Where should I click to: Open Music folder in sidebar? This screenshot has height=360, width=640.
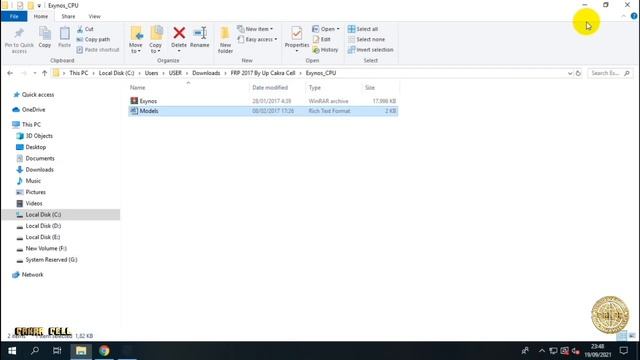(x=33, y=181)
